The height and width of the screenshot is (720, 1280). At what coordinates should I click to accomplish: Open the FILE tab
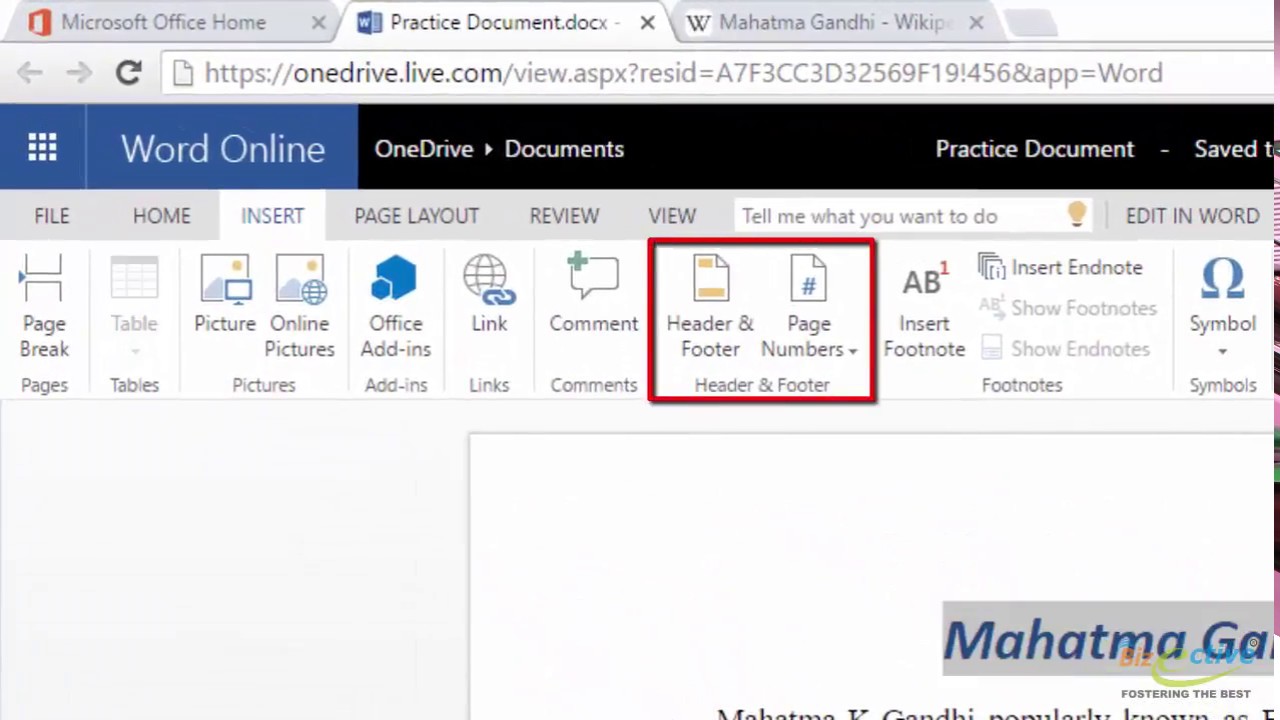coord(52,216)
